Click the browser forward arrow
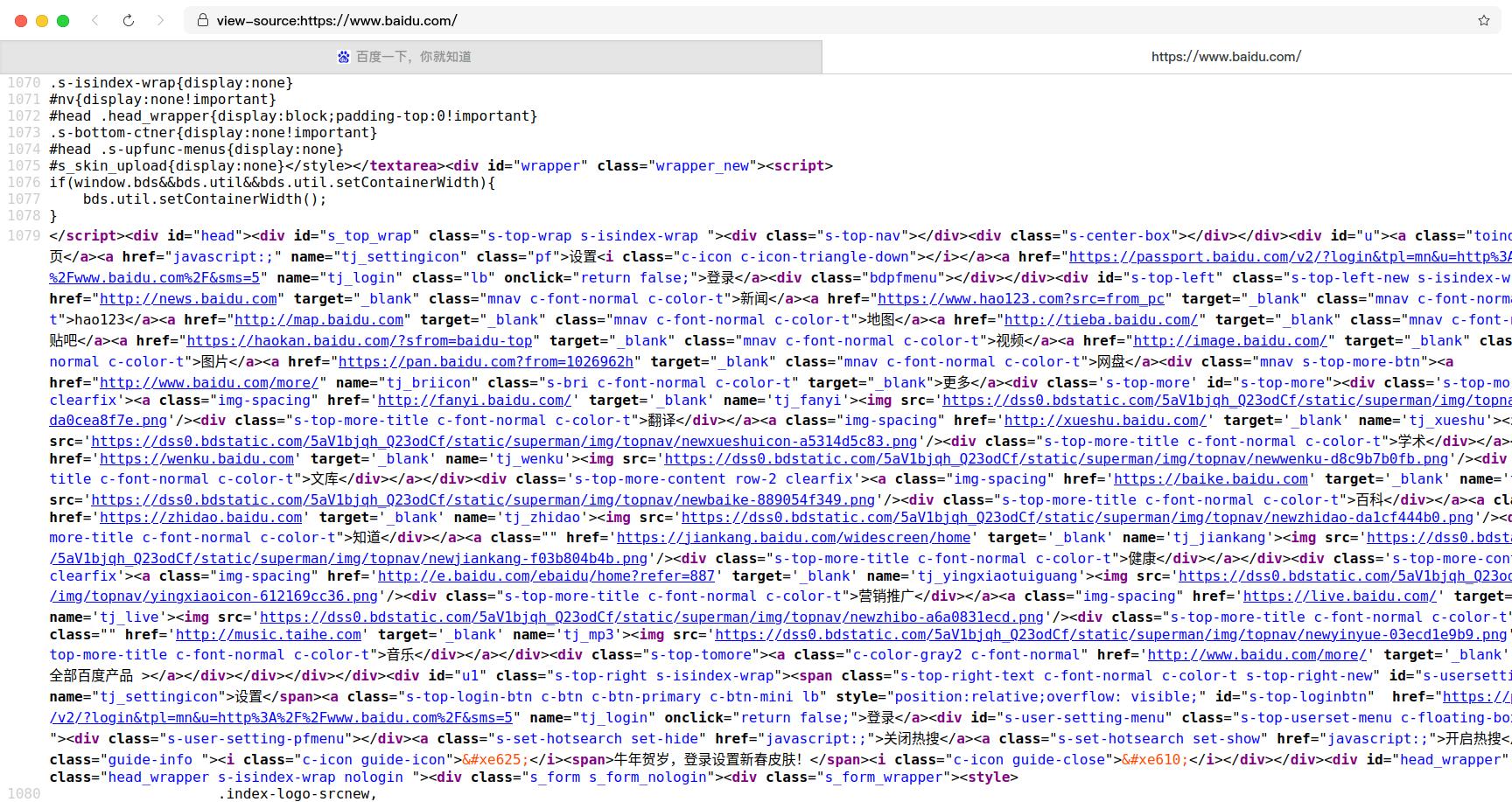Image resolution: width=1512 pixels, height=802 pixels. tap(160, 20)
